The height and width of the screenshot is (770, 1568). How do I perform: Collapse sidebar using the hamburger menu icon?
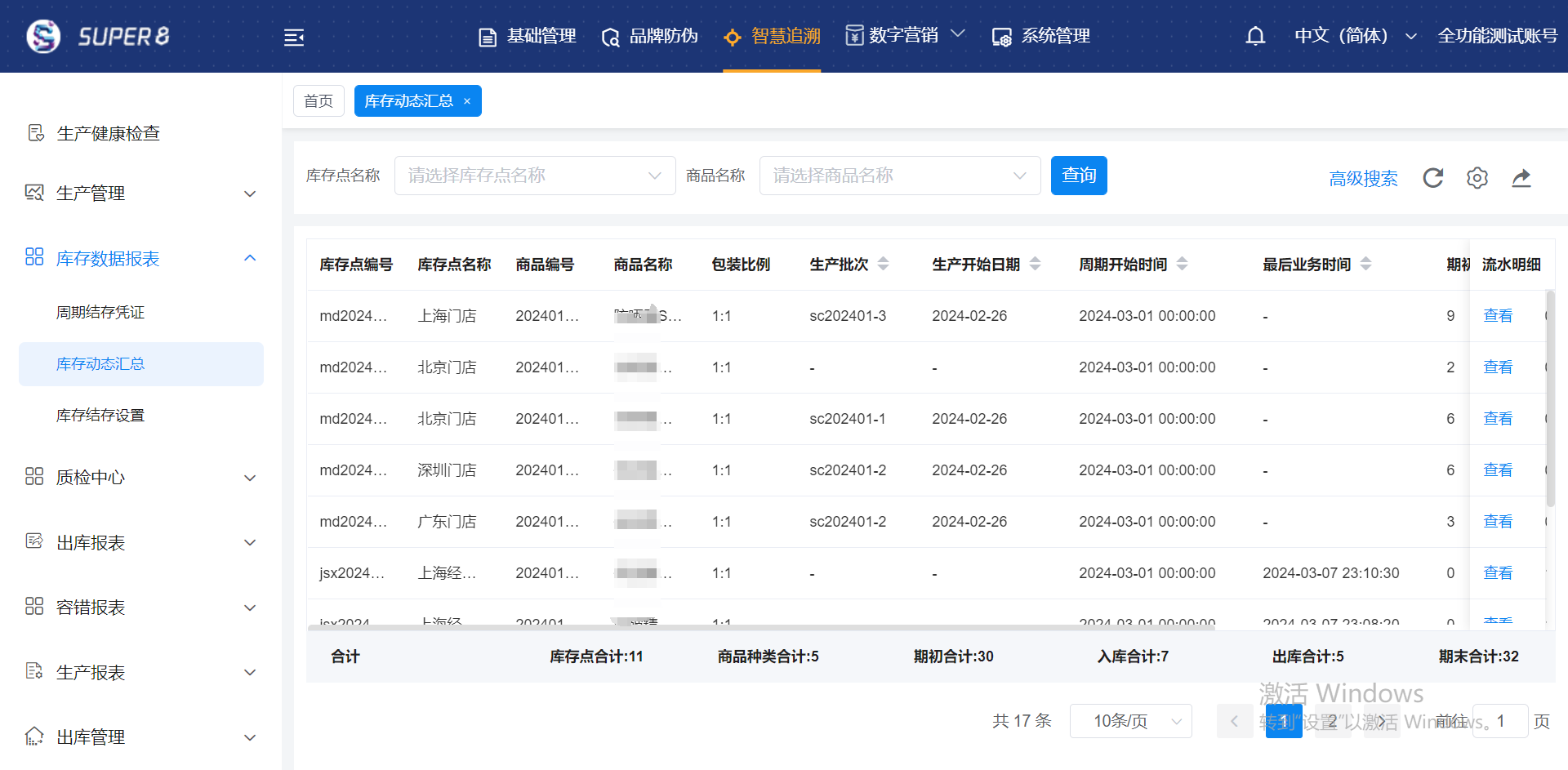click(x=294, y=38)
